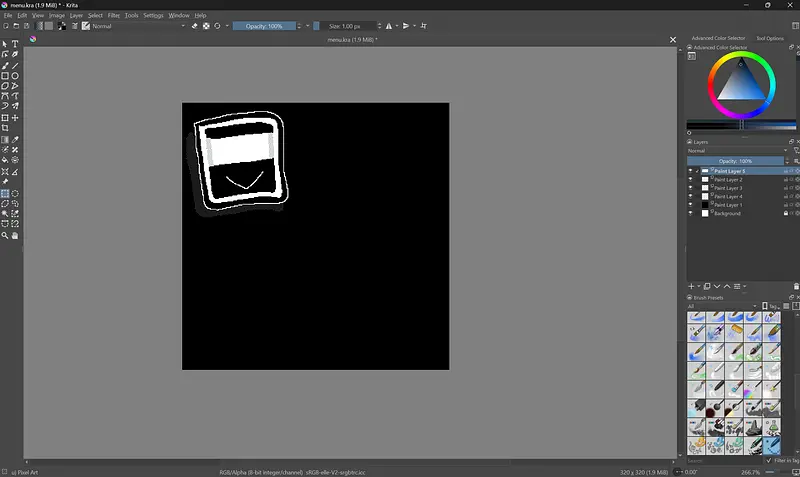Select the Freehand Brush tool
Viewport: 800px width, 477px height.
5,65
